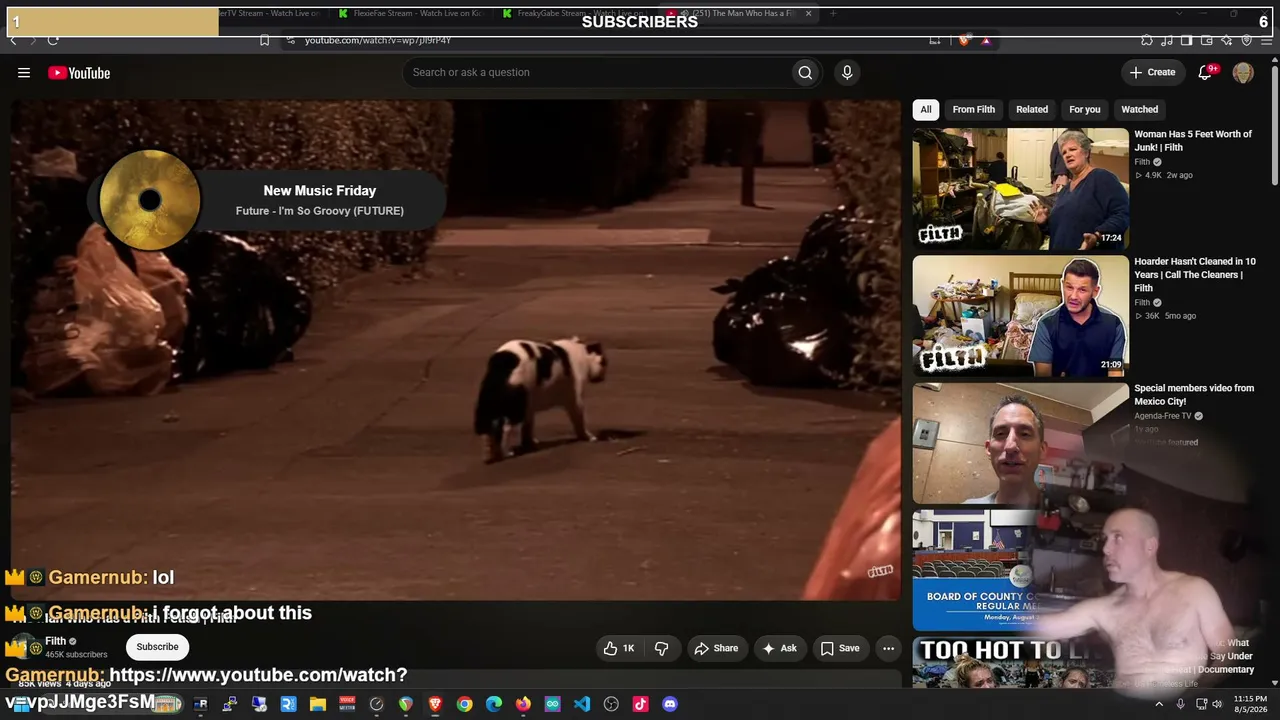Click the YouTube search input field

pyautogui.click(x=595, y=72)
